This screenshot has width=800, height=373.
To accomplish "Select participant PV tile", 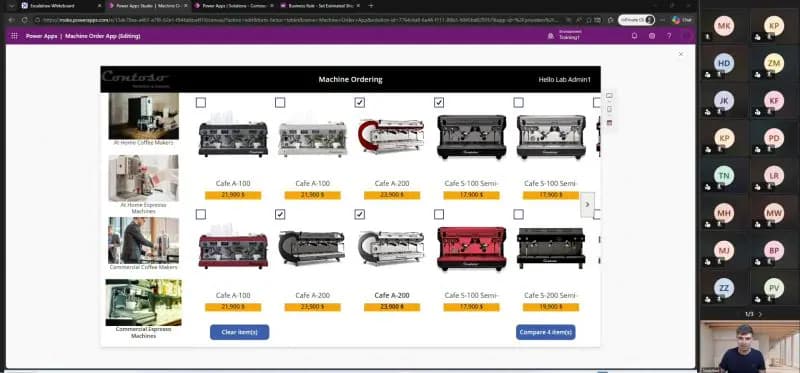I will pos(774,287).
